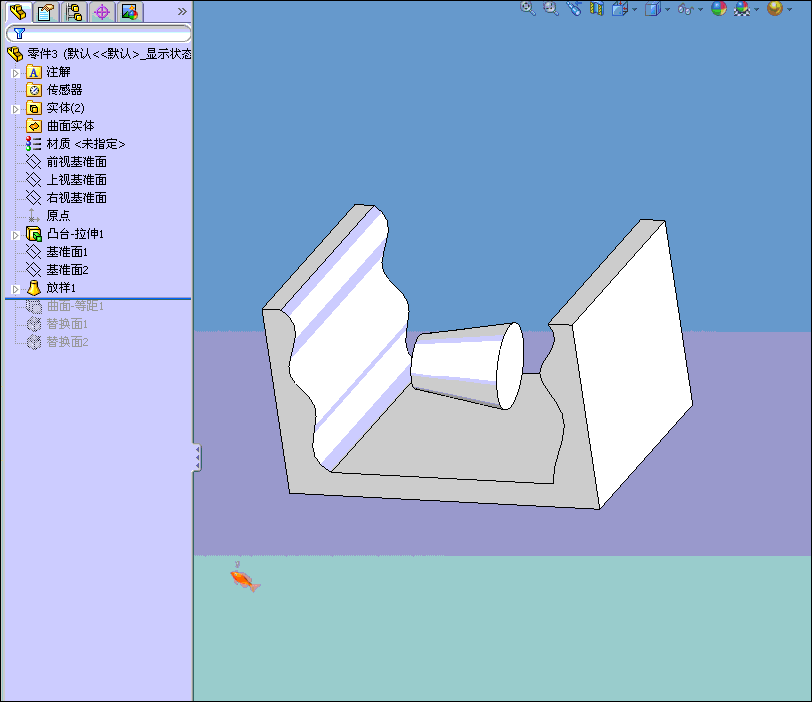Switch to the PropertyManager tab
The width and height of the screenshot is (812, 702).
pos(46,12)
